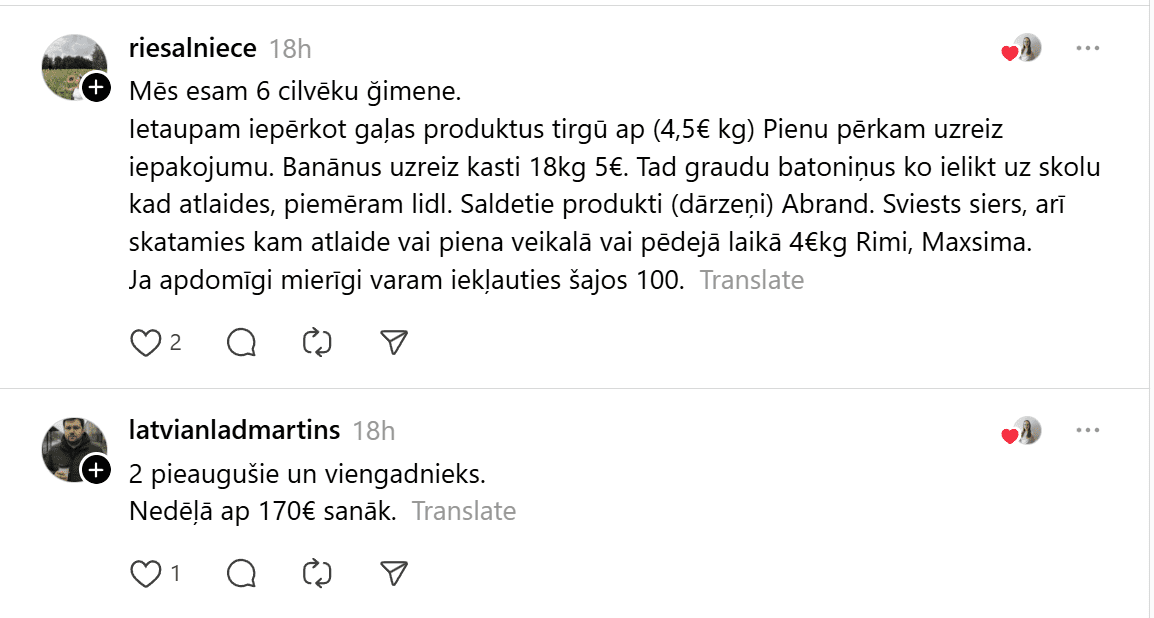View author like avatar on latvianladmartins' comment
This screenshot has width=1154, height=618.
1026,431
